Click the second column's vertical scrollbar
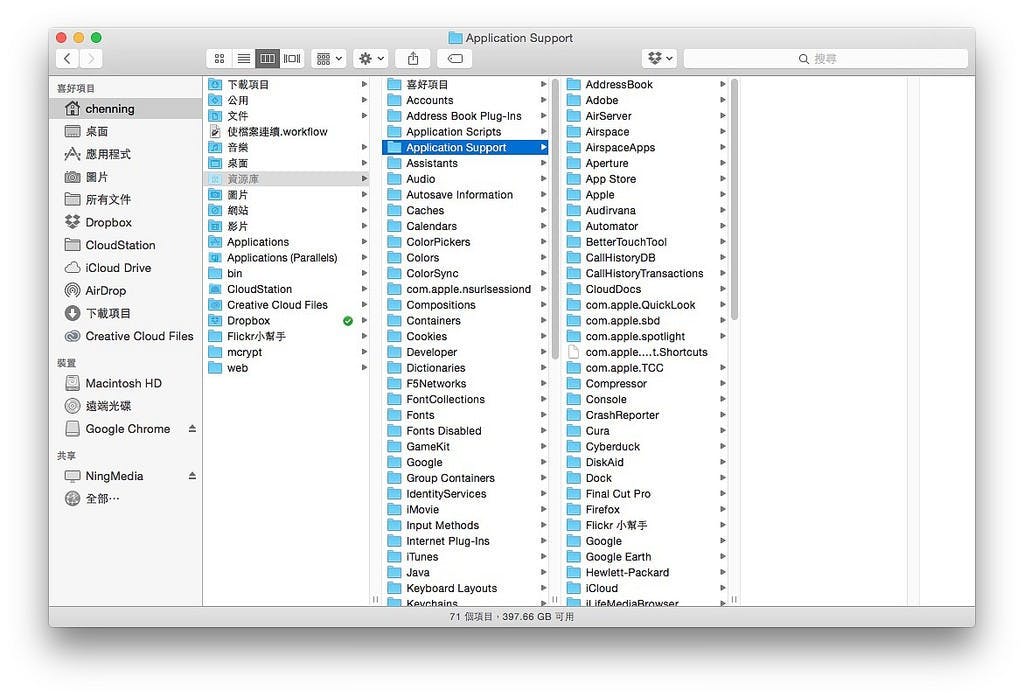Image resolution: width=1024 pixels, height=697 pixels. coord(555,219)
